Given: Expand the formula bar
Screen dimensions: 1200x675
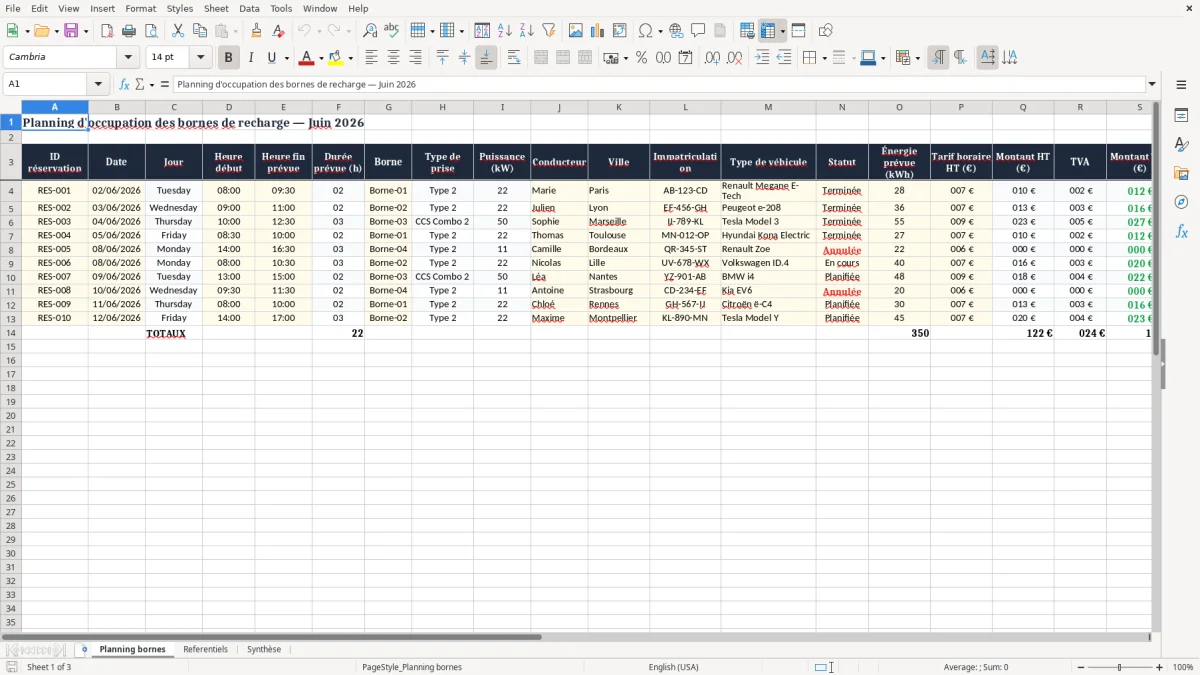Looking at the screenshot, I should click(1152, 84).
